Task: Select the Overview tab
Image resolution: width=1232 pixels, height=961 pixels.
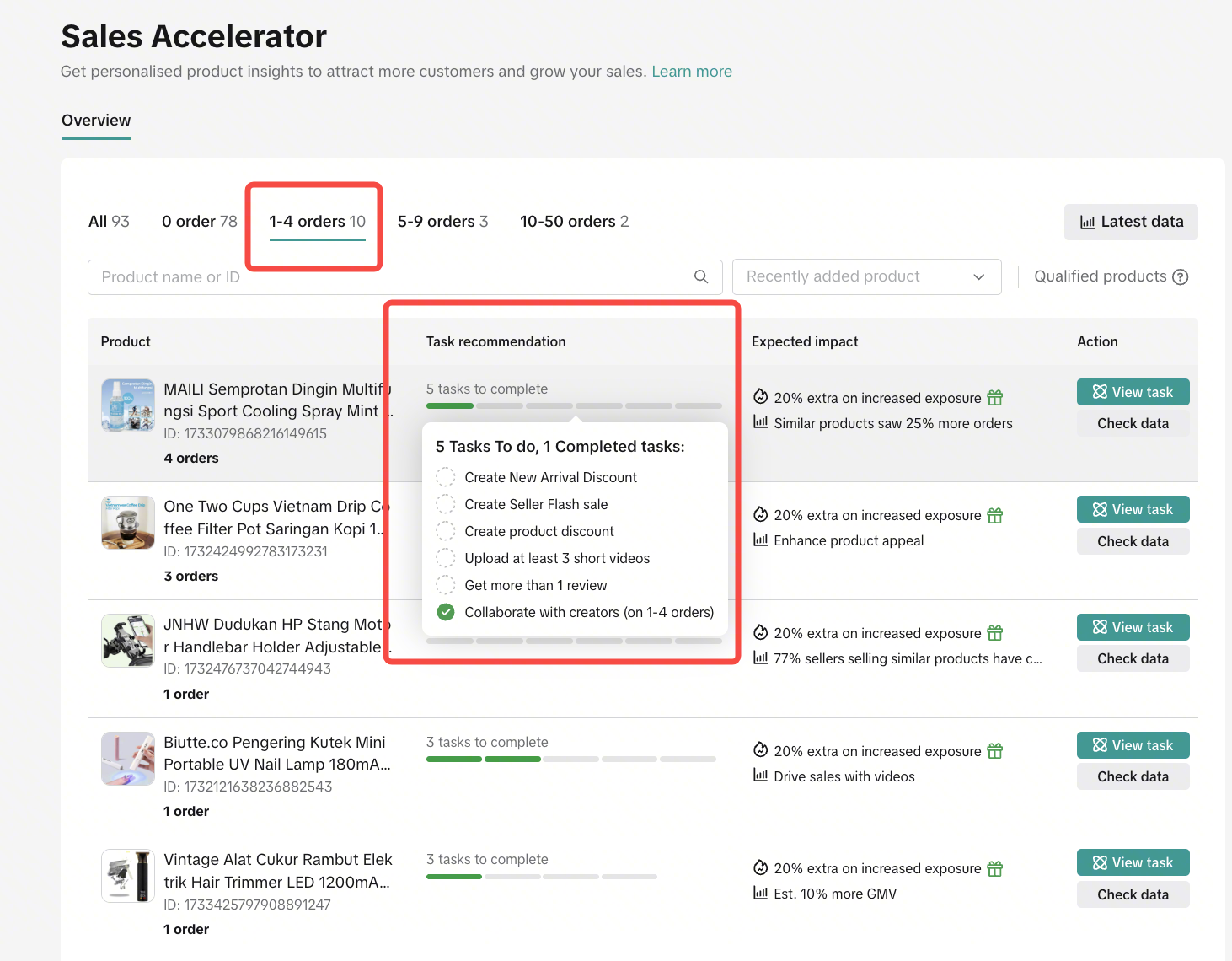Action: pos(95,120)
